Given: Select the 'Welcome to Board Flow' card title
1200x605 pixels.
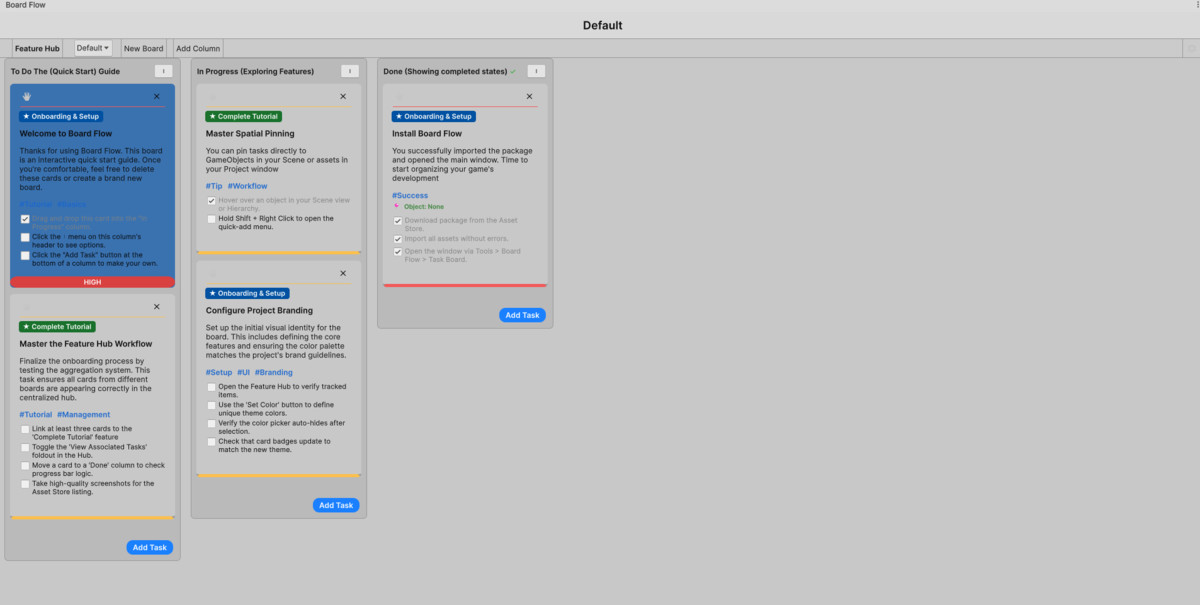Looking at the screenshot, I should point(66,133).
